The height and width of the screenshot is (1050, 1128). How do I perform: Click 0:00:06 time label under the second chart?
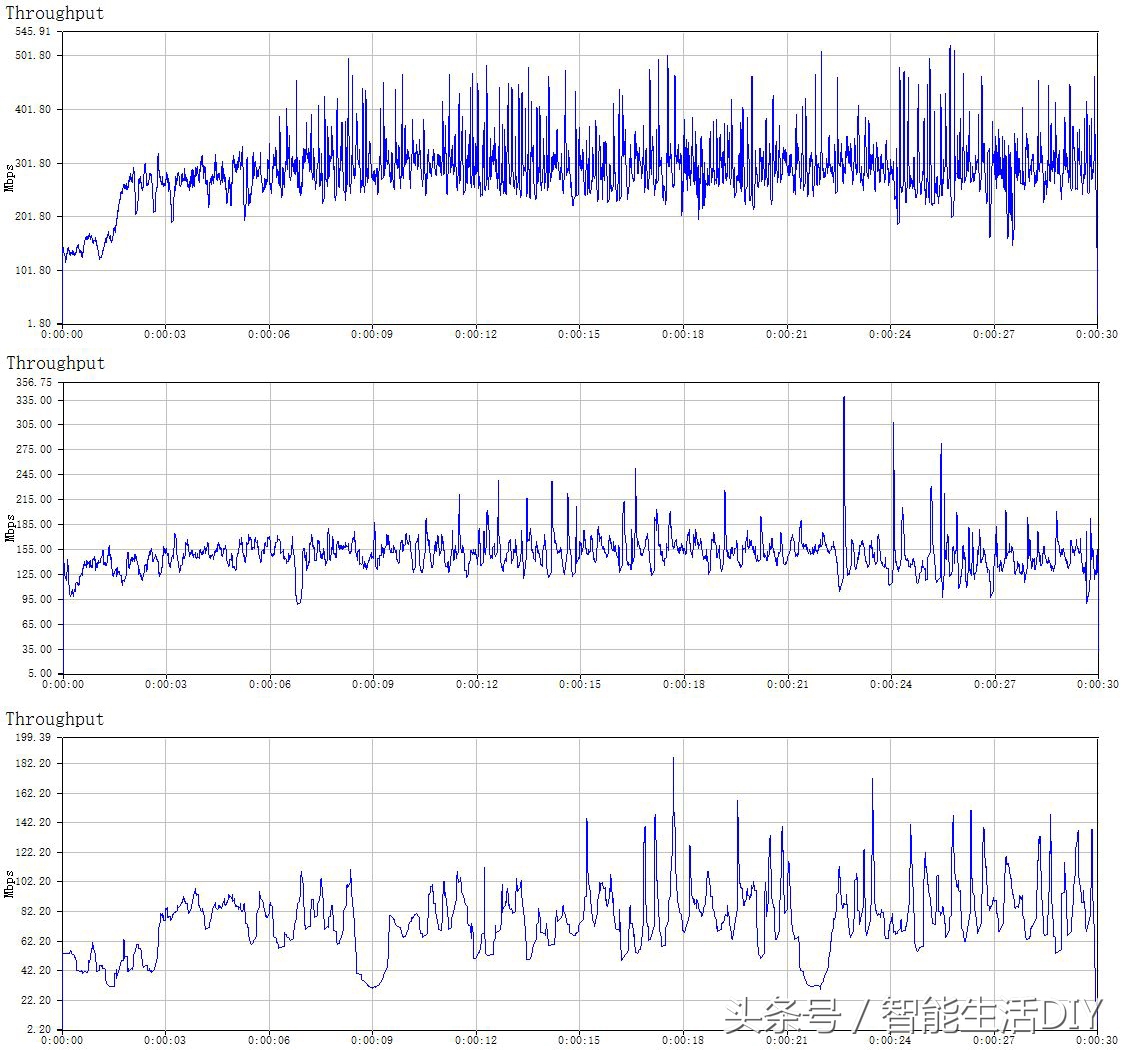(x=270, y=685)
